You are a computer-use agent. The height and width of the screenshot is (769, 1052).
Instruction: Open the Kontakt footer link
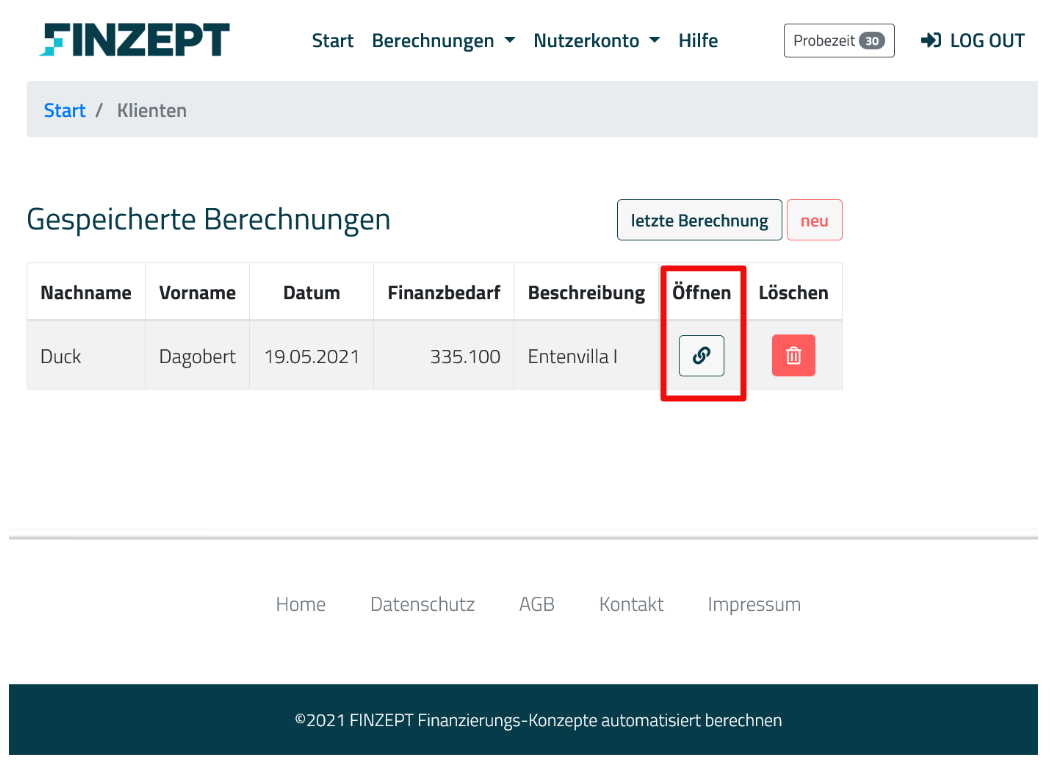point(631,604)
